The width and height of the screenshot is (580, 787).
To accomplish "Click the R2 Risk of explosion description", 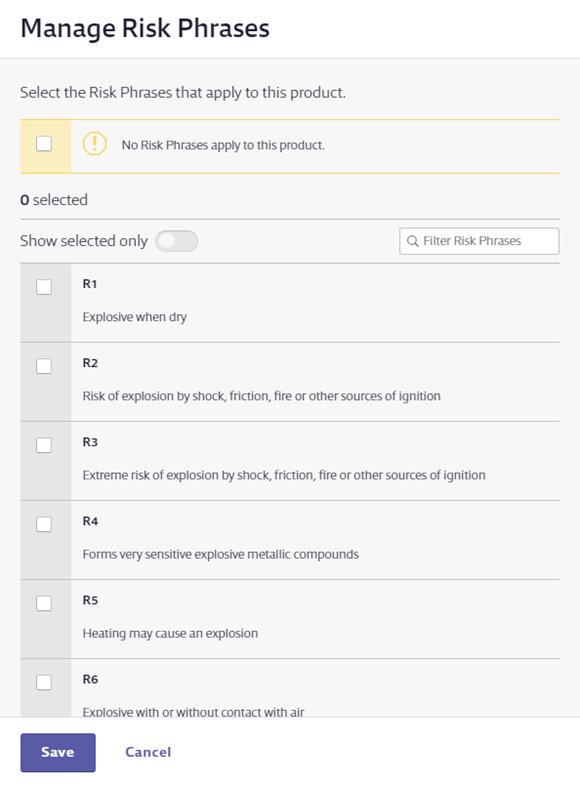I will pyautogui.click(x=261, y=396).
